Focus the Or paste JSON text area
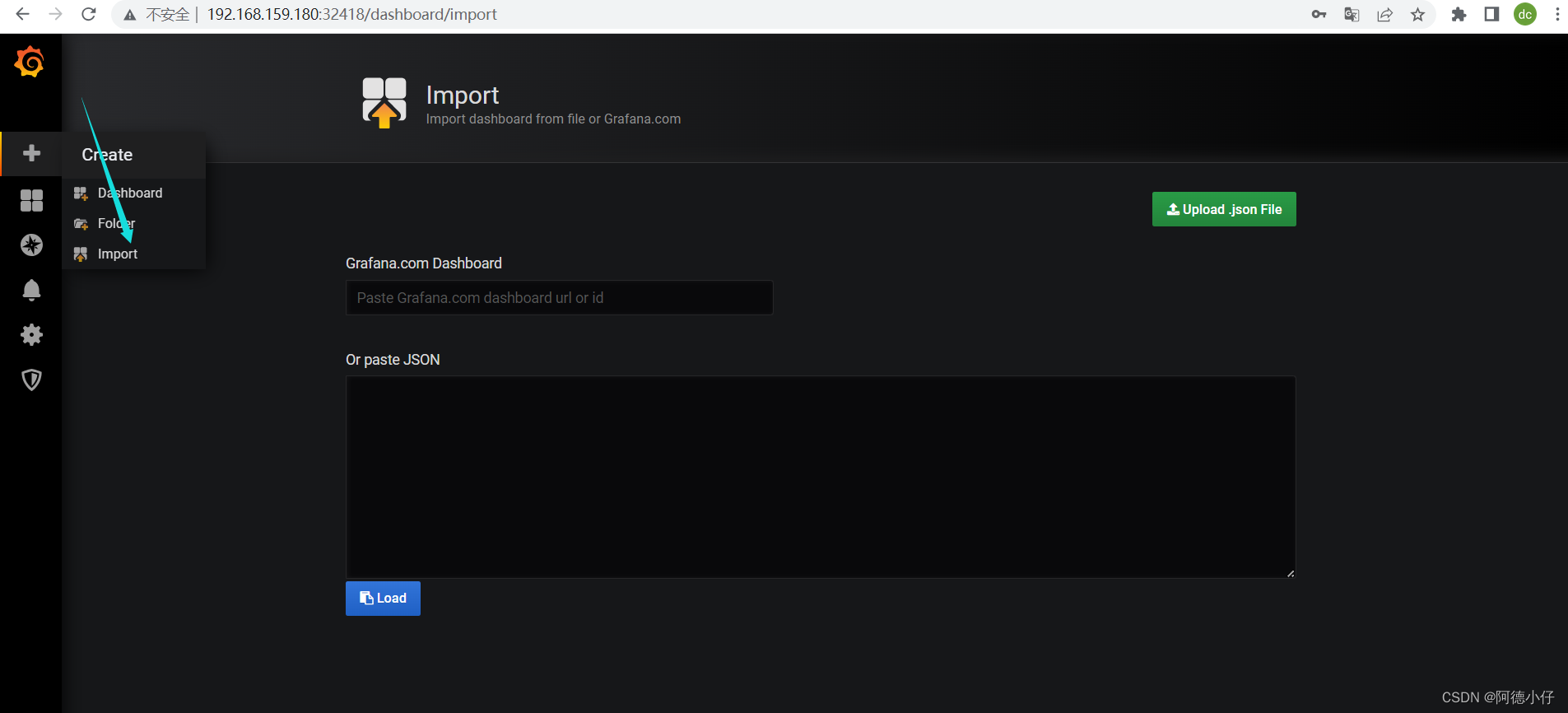 tap(821, 477)
